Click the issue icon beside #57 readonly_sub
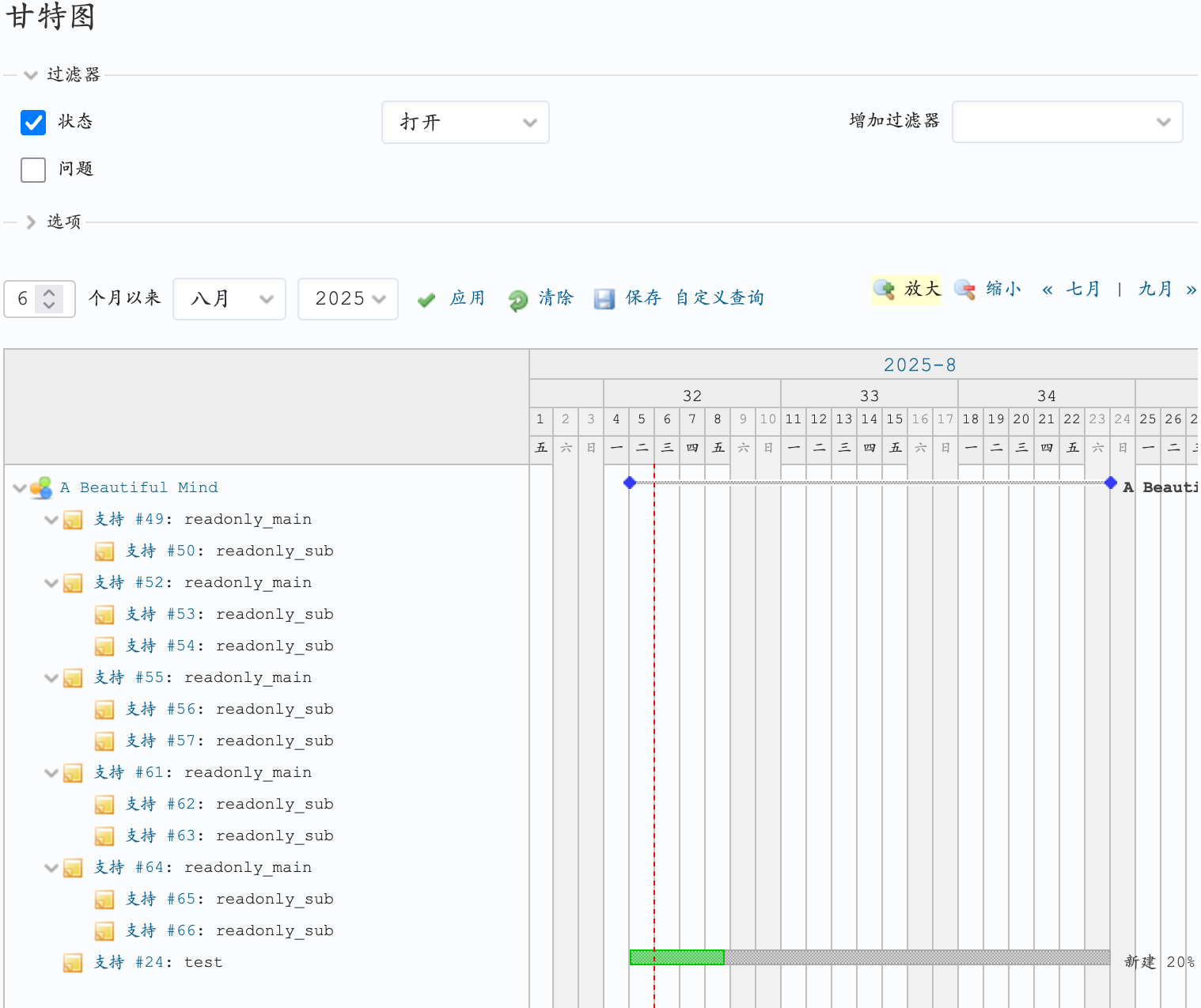The height and width of the screenshot is (1008, 1201). [x=104, y=741]
